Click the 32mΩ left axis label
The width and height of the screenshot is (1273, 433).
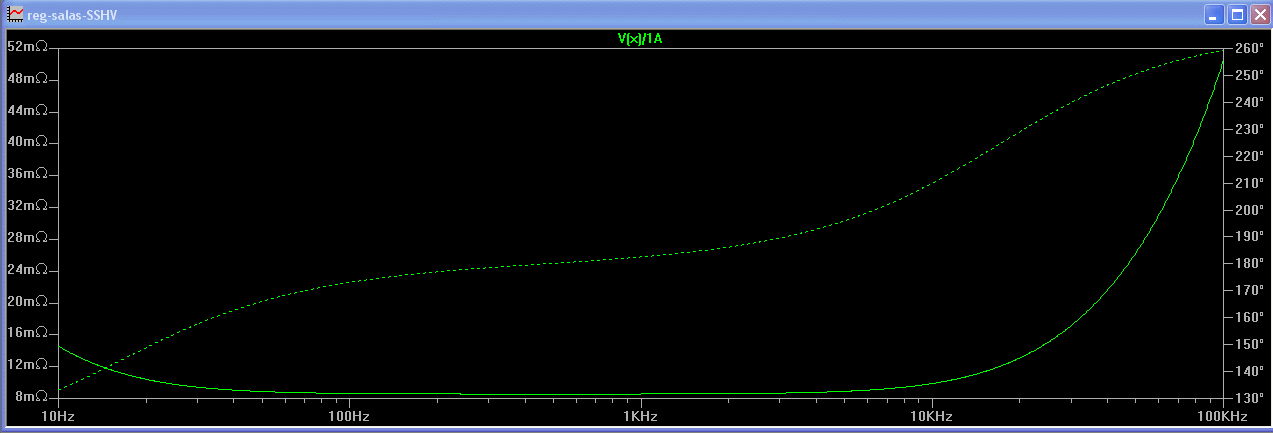click(26, 206)
